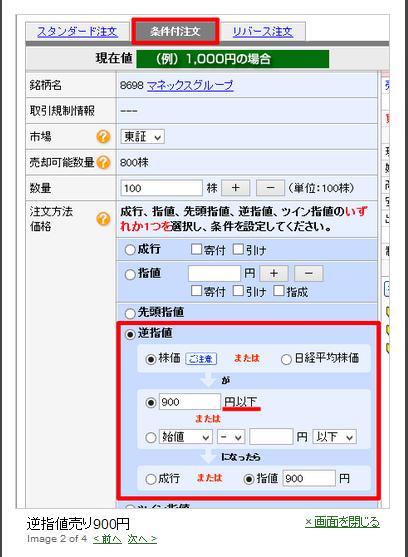Decrease 指値 price with minus button
Viewport: 408px width, 557px height.
pos(309,274)
